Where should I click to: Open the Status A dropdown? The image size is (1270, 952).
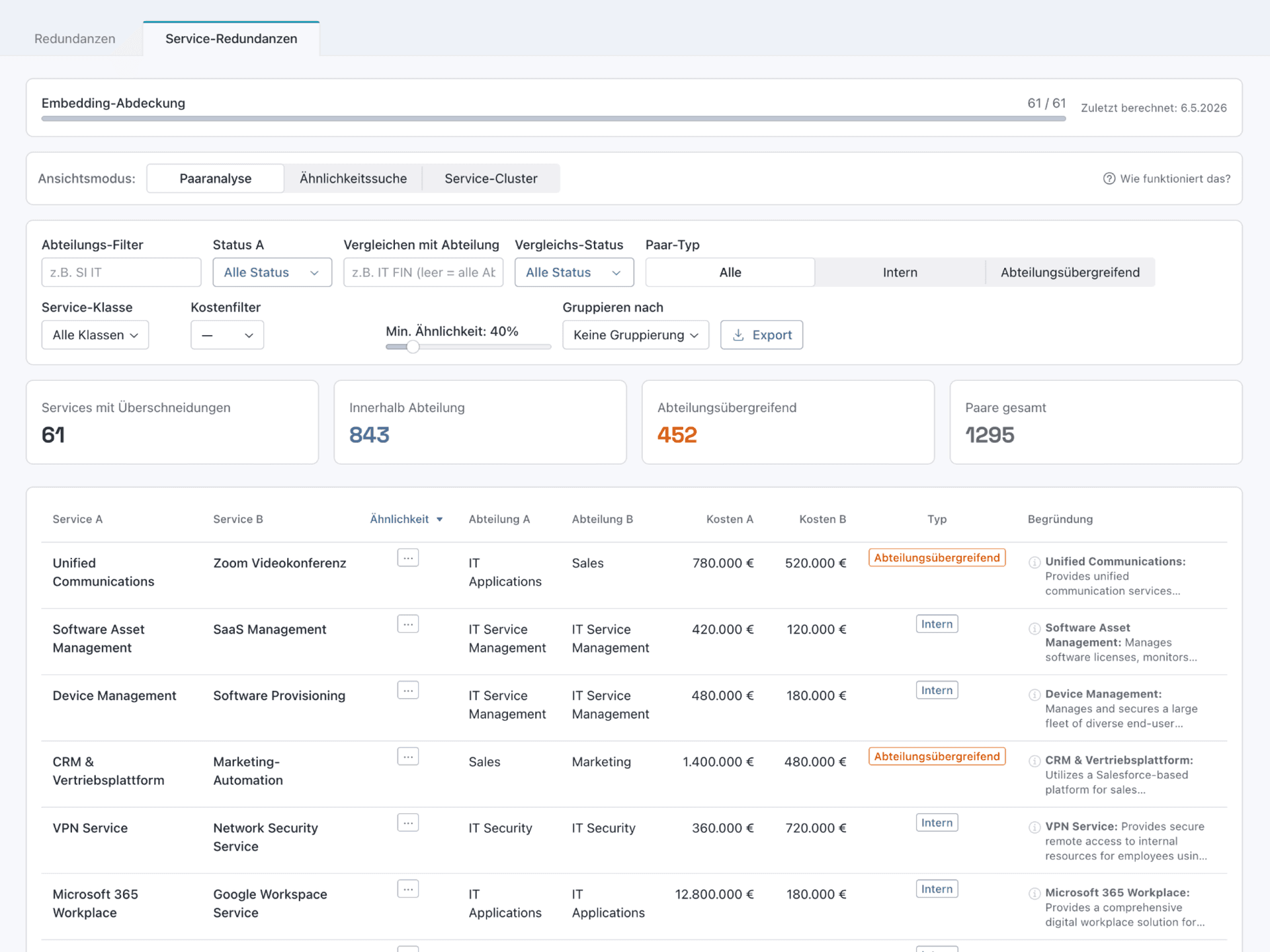tap(273, 272)
